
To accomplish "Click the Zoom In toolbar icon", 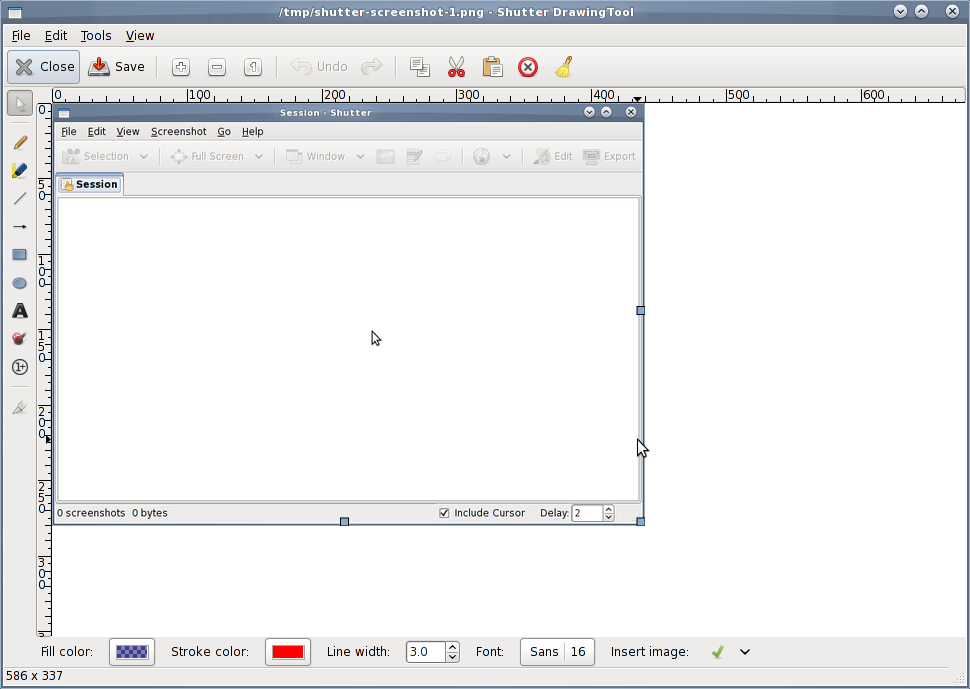I will coord(180,66).
